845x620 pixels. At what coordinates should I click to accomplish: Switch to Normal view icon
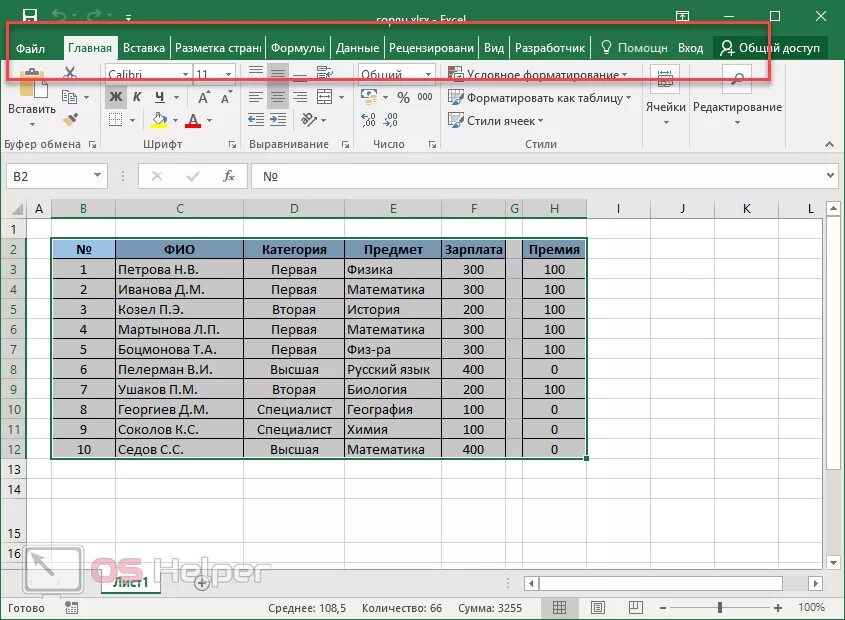click(559, 608)
